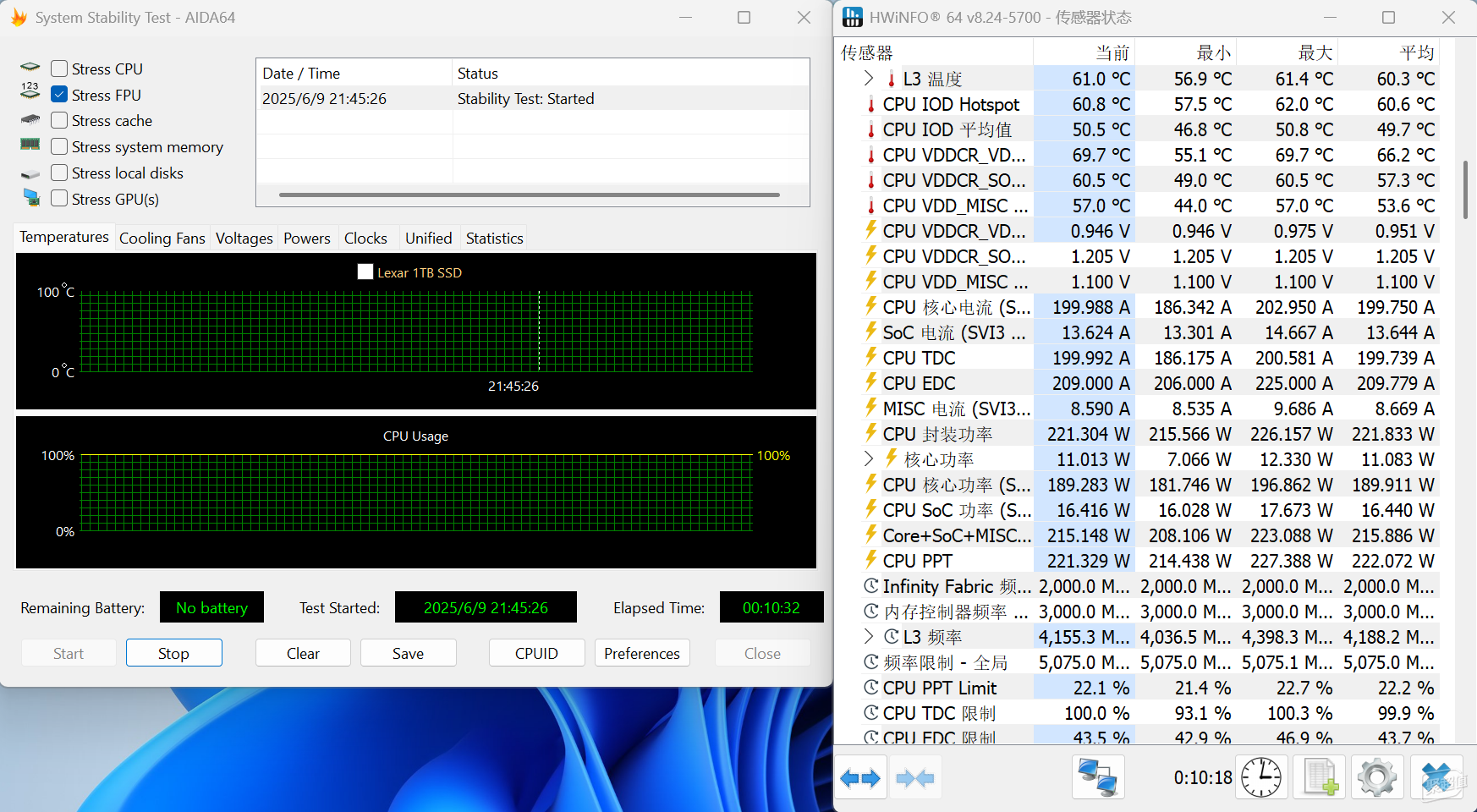Click the HWiNFO vertical scrollbar thumb
Screen dimensions: 1477x812
(1465, 189)
